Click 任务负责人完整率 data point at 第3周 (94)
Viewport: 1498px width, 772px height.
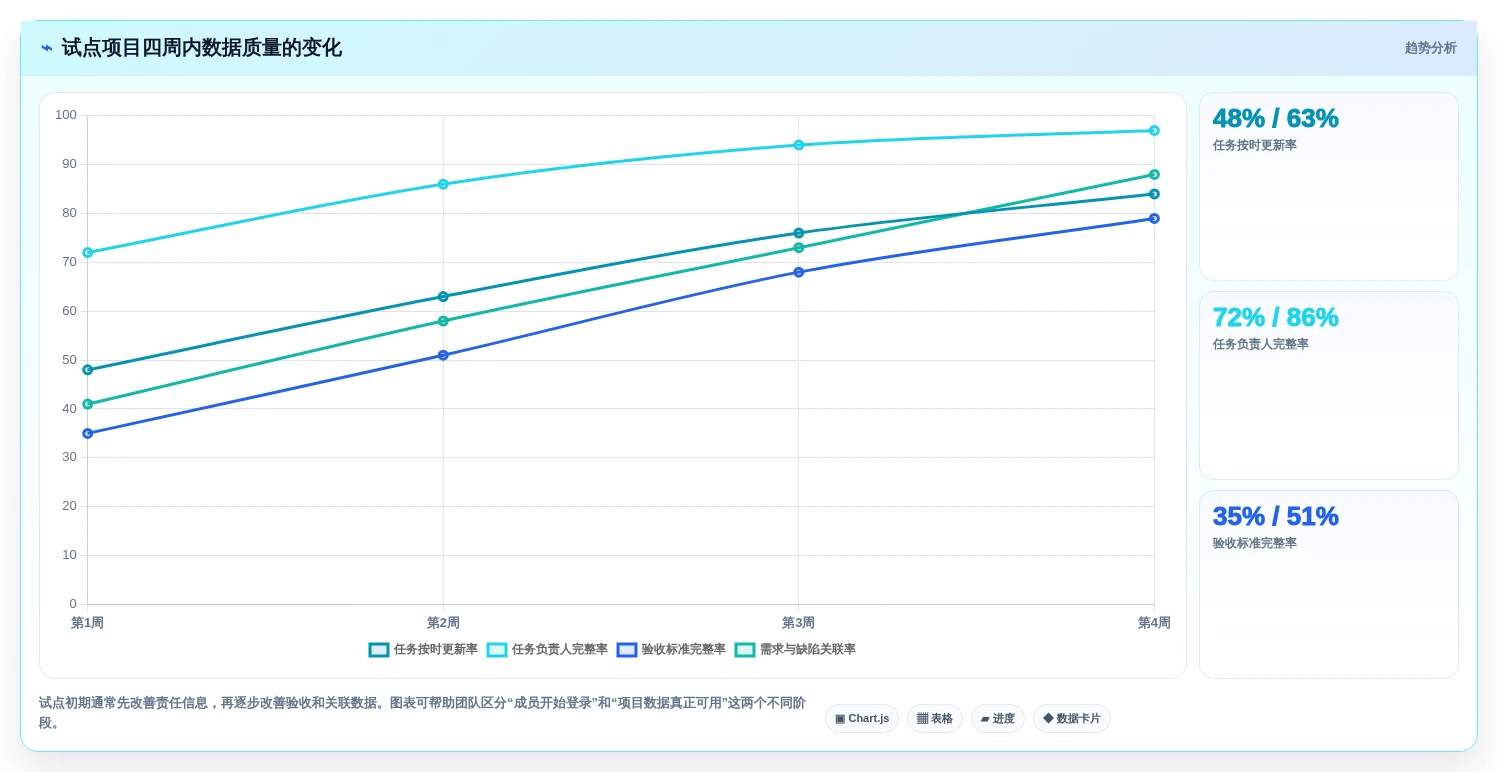799,145
